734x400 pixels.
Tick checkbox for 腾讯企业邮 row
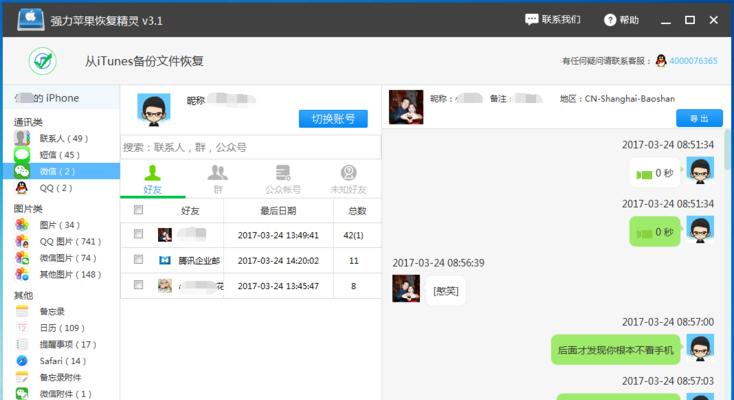coord(139,259)
